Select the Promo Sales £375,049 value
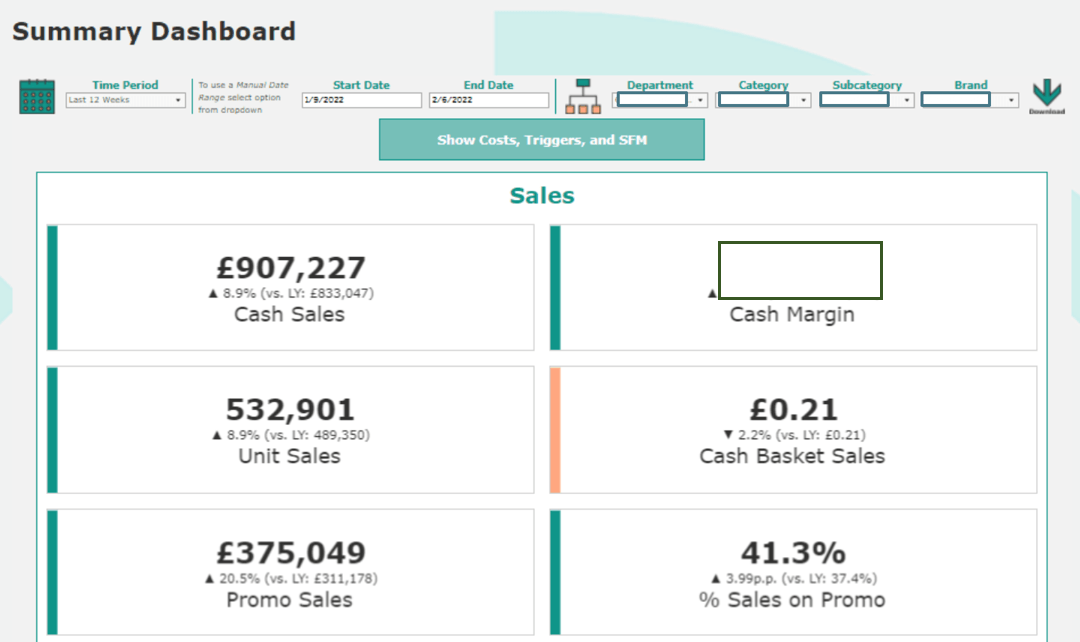 (x=291, y=553)
